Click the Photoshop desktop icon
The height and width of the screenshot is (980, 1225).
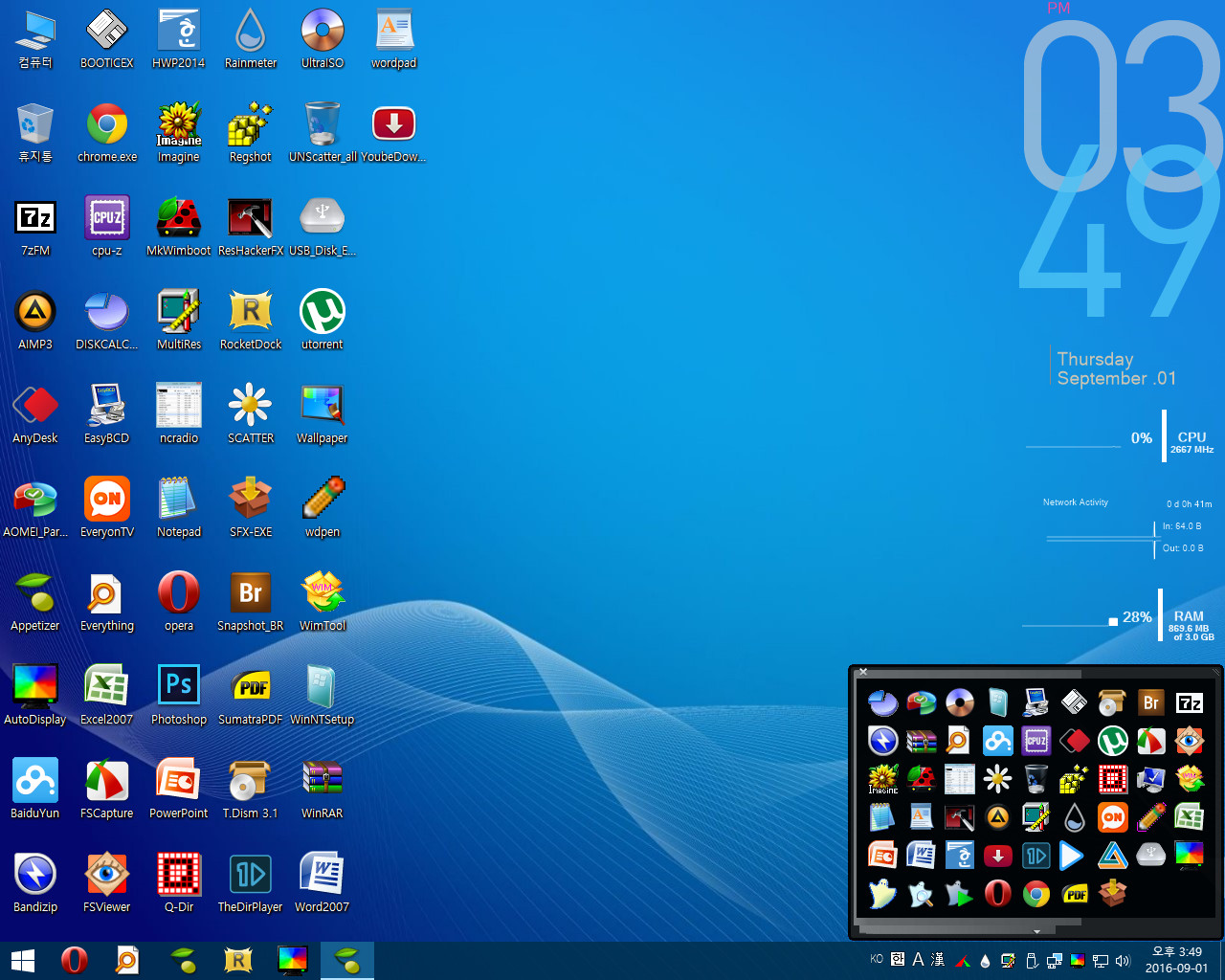coord(179,697)
